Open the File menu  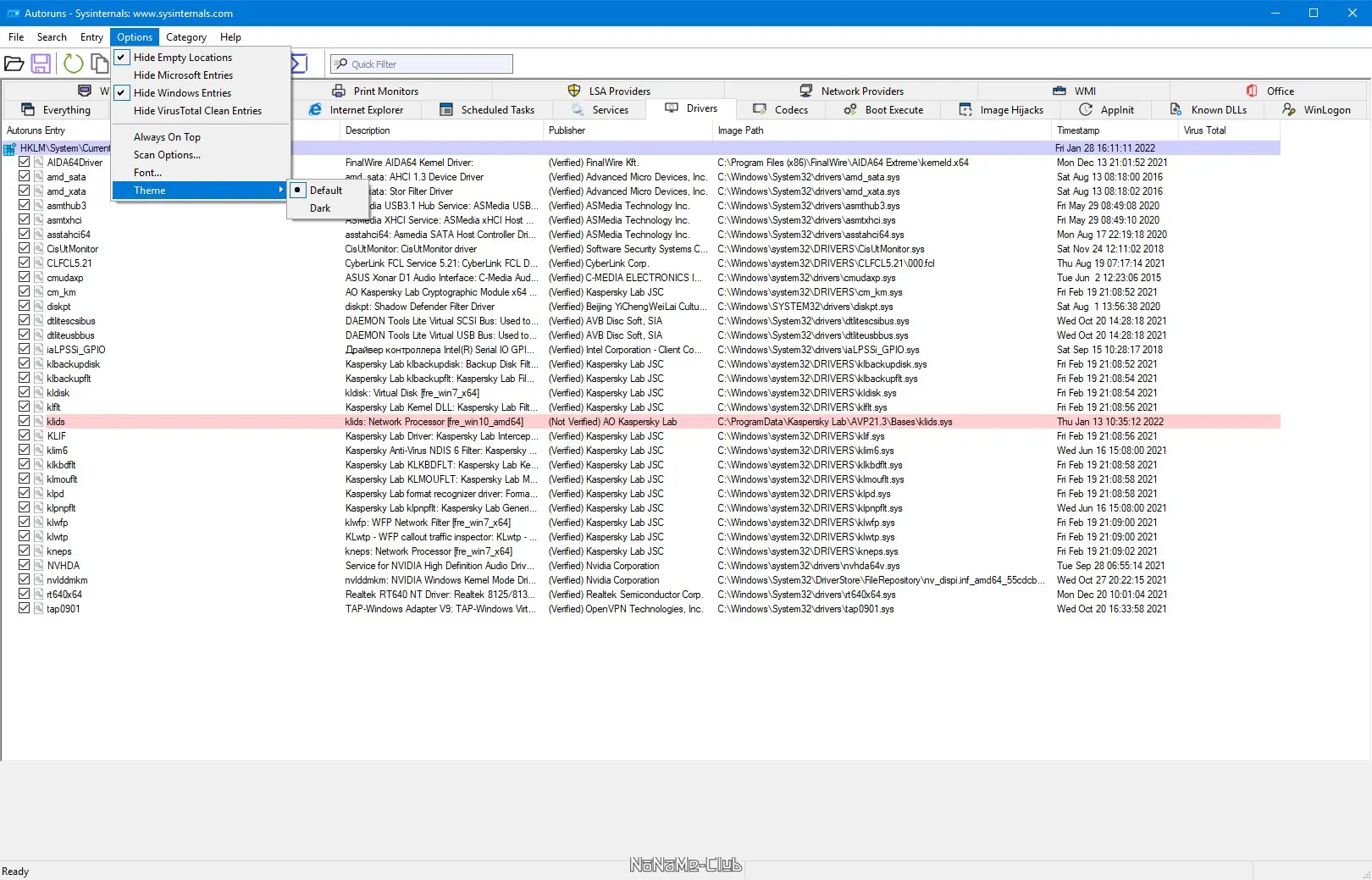[x=16, y=37]
